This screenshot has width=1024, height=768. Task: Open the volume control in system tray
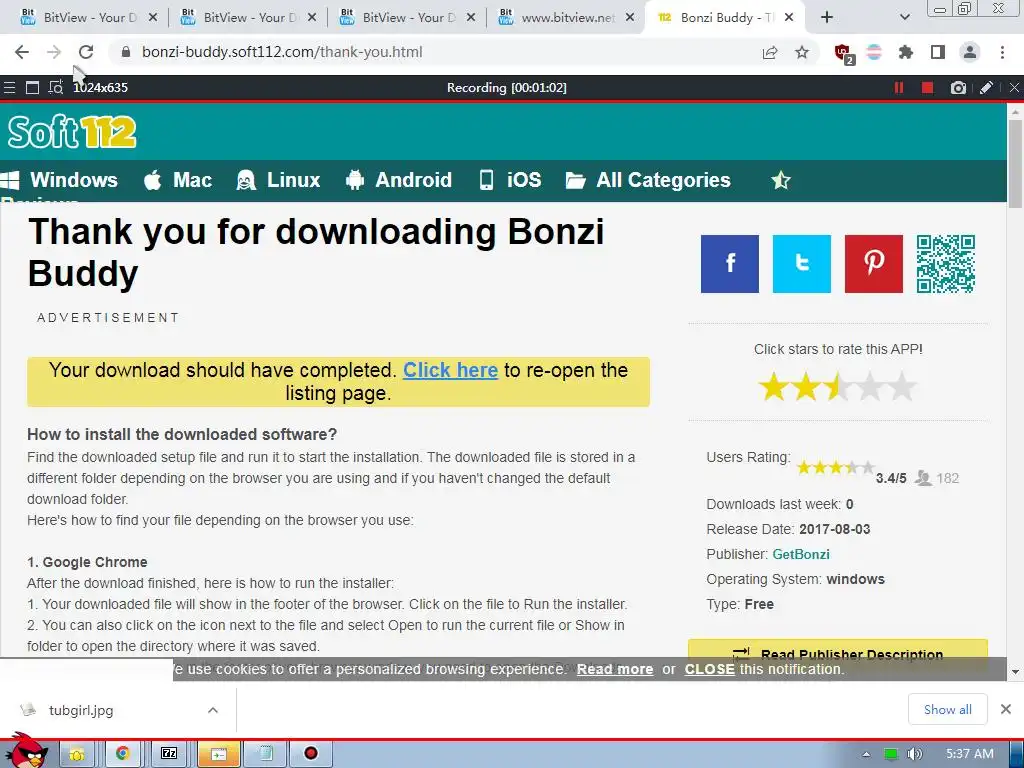click(x=914, y=754)
